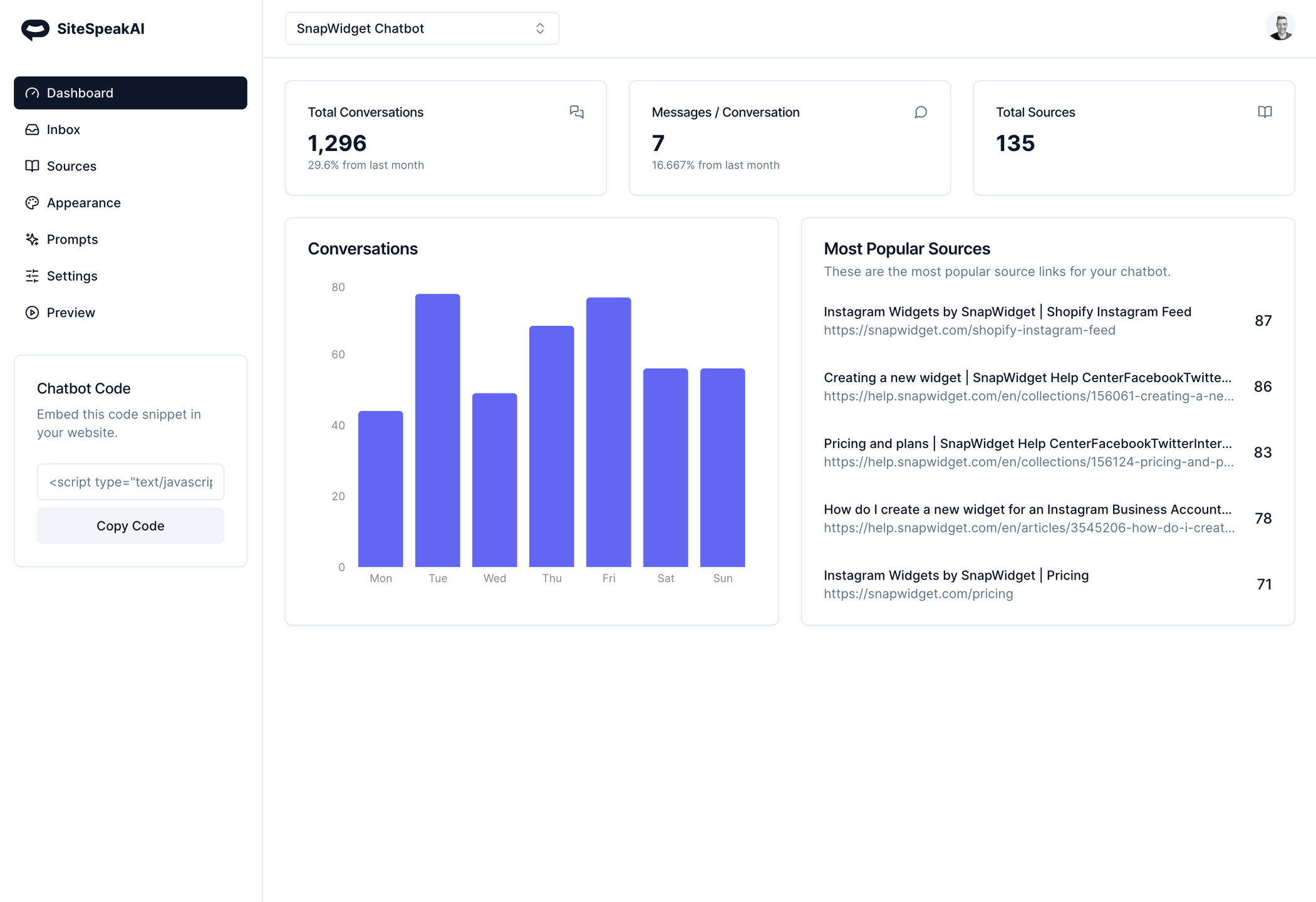Click the SiteSpeakAI logo icon
The width and height of the screenshot is (1316, 902).
tap(35, 29)
